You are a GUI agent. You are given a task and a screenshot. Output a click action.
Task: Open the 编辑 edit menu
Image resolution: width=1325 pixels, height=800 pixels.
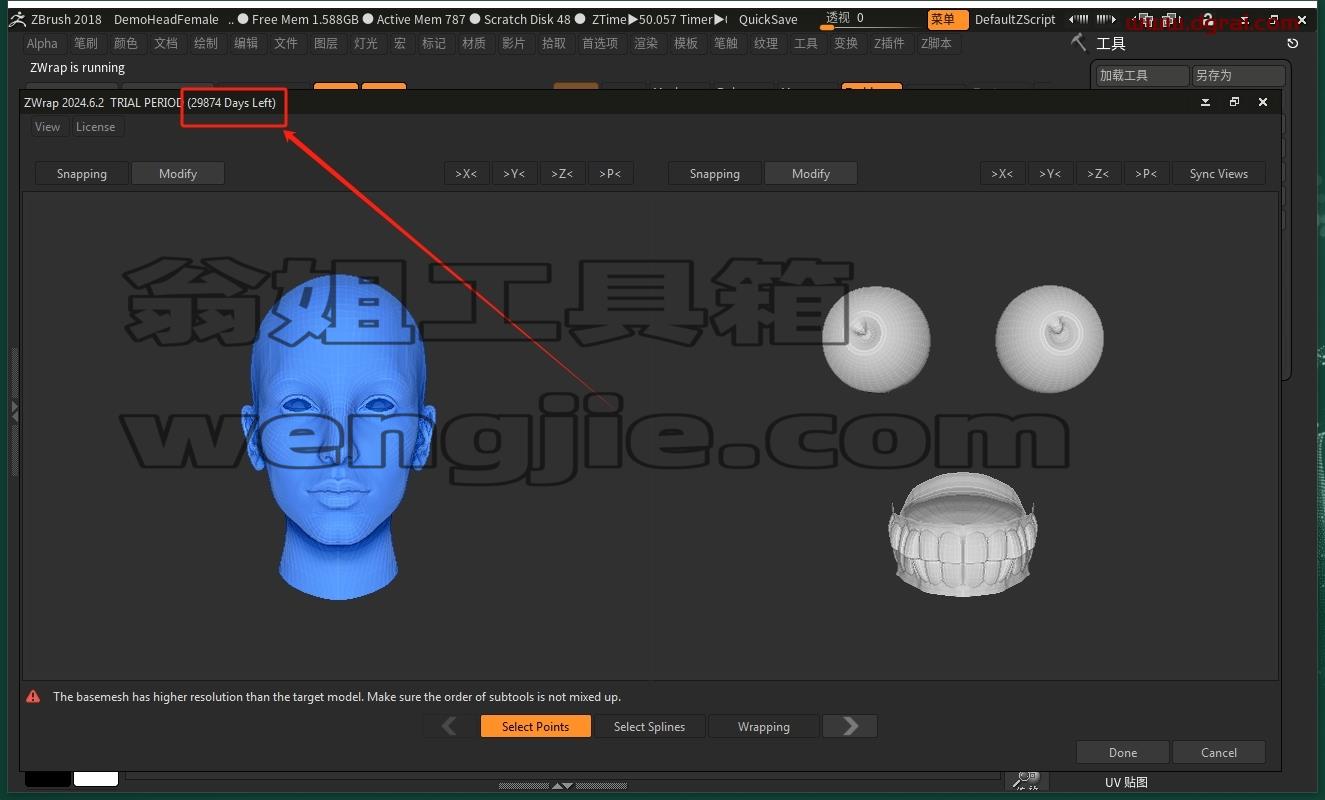(246, 43)
